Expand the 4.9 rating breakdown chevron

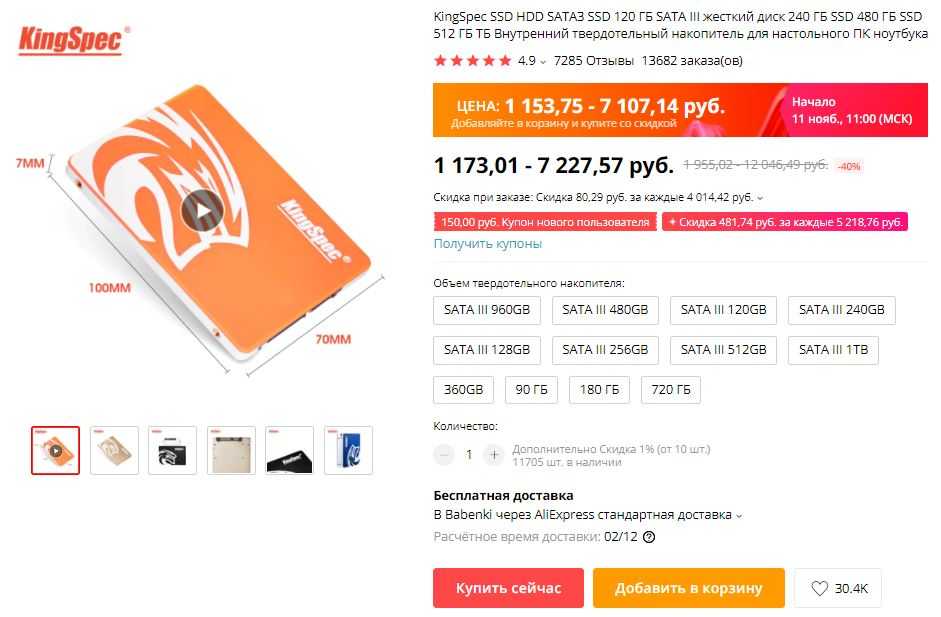pyautogui.click(x=543, y=61)
